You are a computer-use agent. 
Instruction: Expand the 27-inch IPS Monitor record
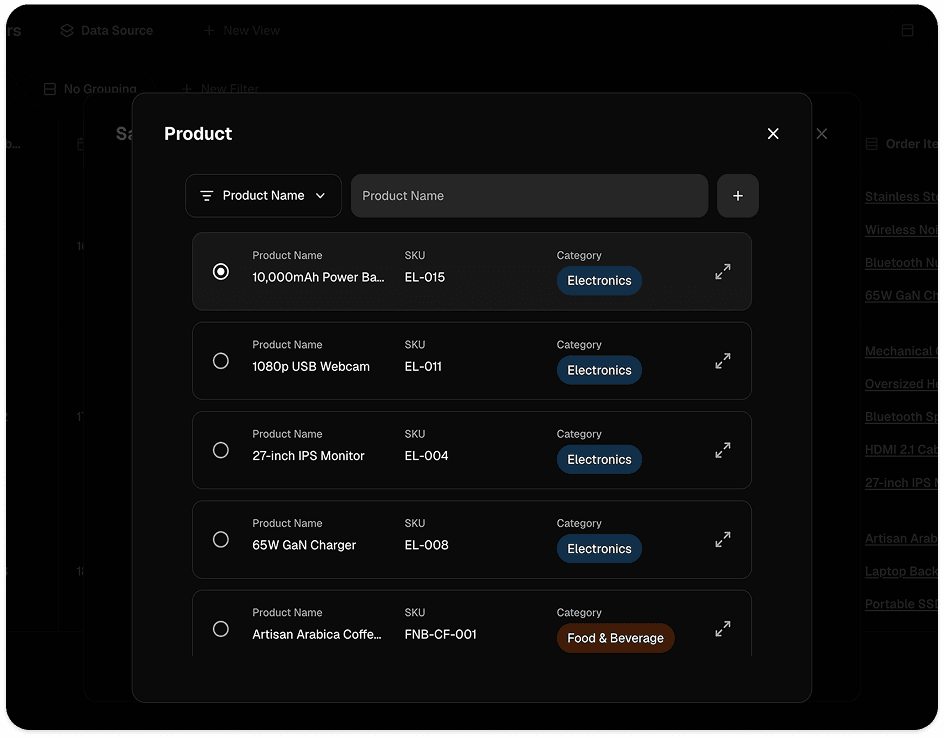722,450
